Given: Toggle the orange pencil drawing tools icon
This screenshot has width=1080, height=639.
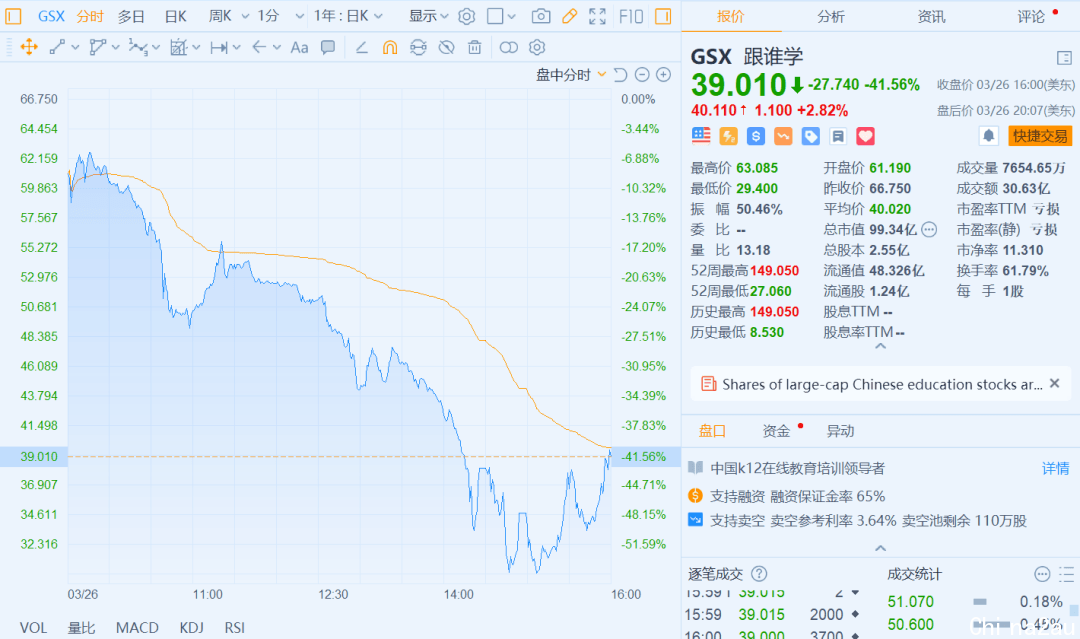Looking at the screenshot, I should [x=569, y=16].
